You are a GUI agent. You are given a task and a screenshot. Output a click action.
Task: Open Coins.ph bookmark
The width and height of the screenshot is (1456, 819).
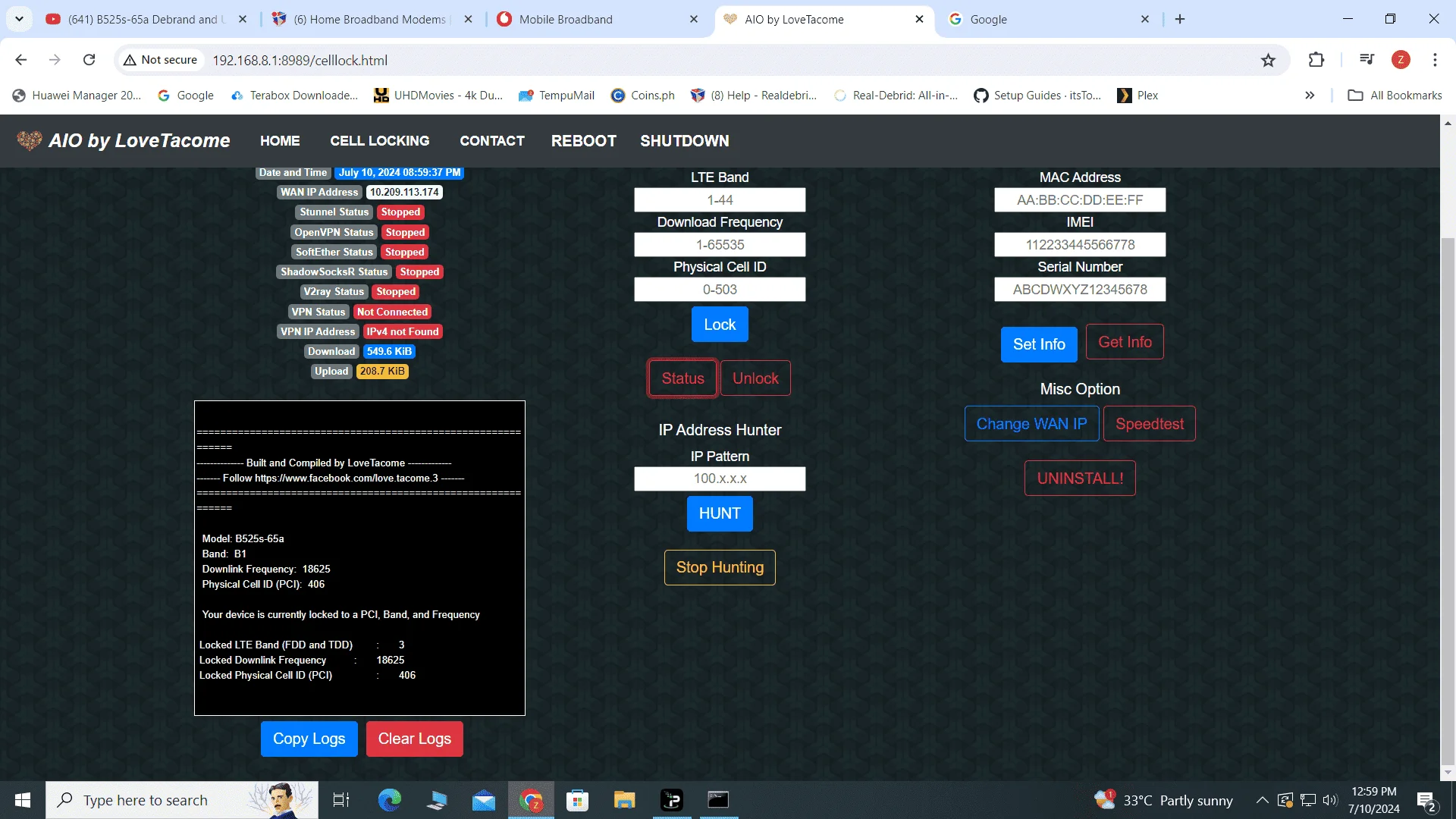click(x=643, y=95)
